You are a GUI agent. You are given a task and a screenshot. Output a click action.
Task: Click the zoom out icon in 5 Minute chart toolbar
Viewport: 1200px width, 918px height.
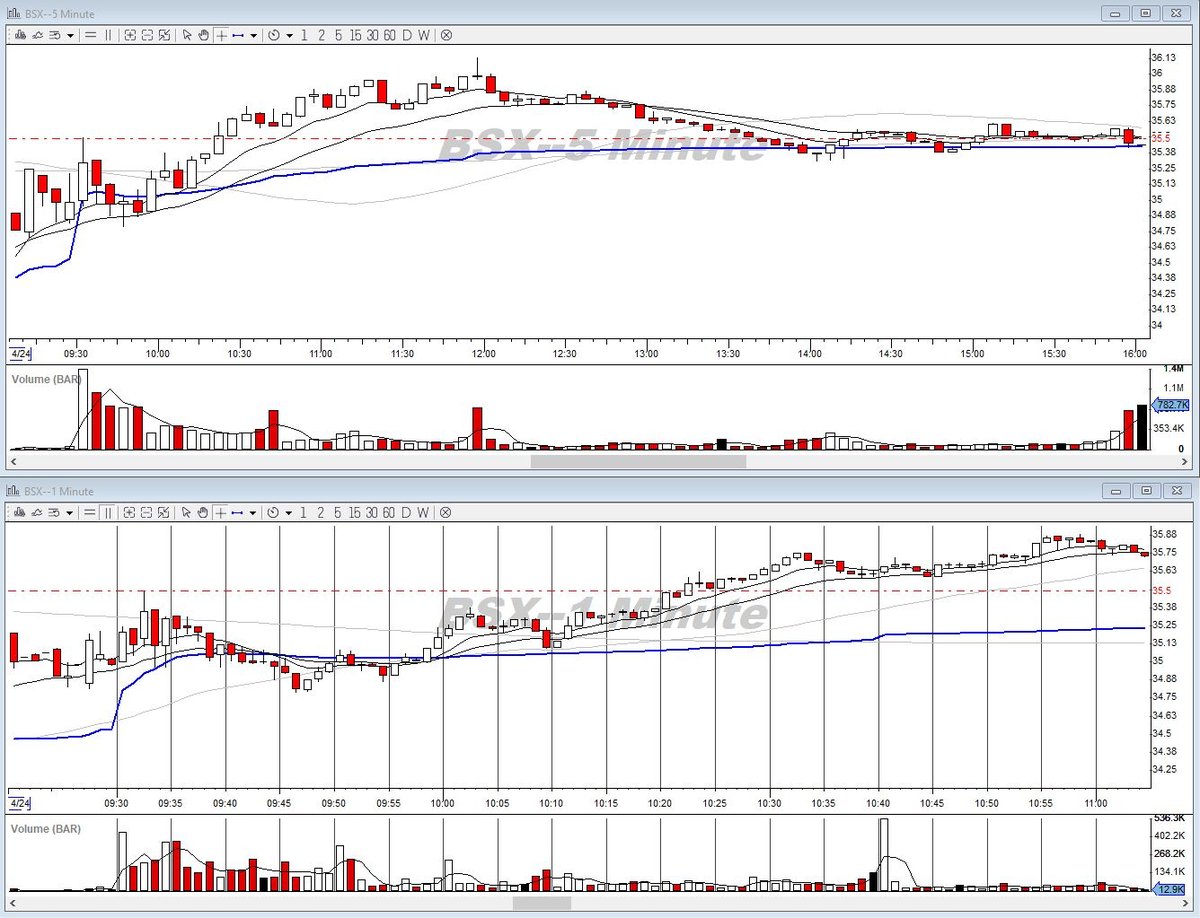pos(147,35)
